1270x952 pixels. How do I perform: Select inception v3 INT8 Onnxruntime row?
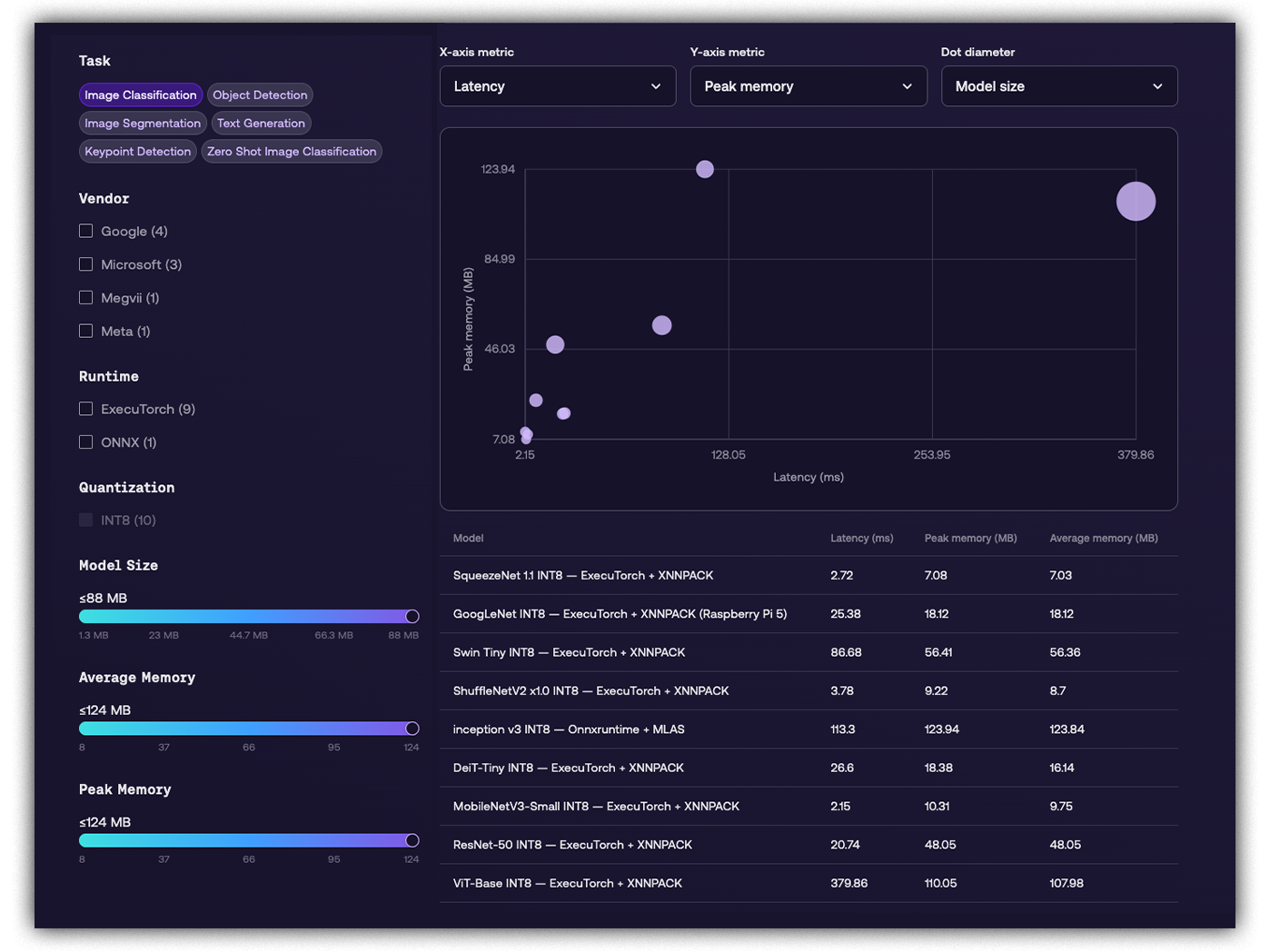click(x=809, y=729)
